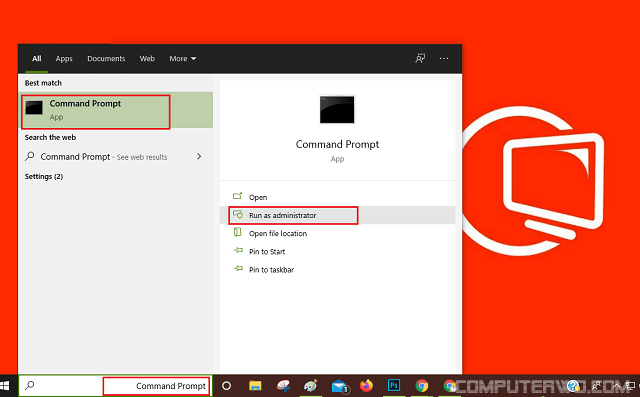640x397 pixels.
Task: Launch Firefox from the taskbar
Action: pyautogui.click(x=367, y=385)
